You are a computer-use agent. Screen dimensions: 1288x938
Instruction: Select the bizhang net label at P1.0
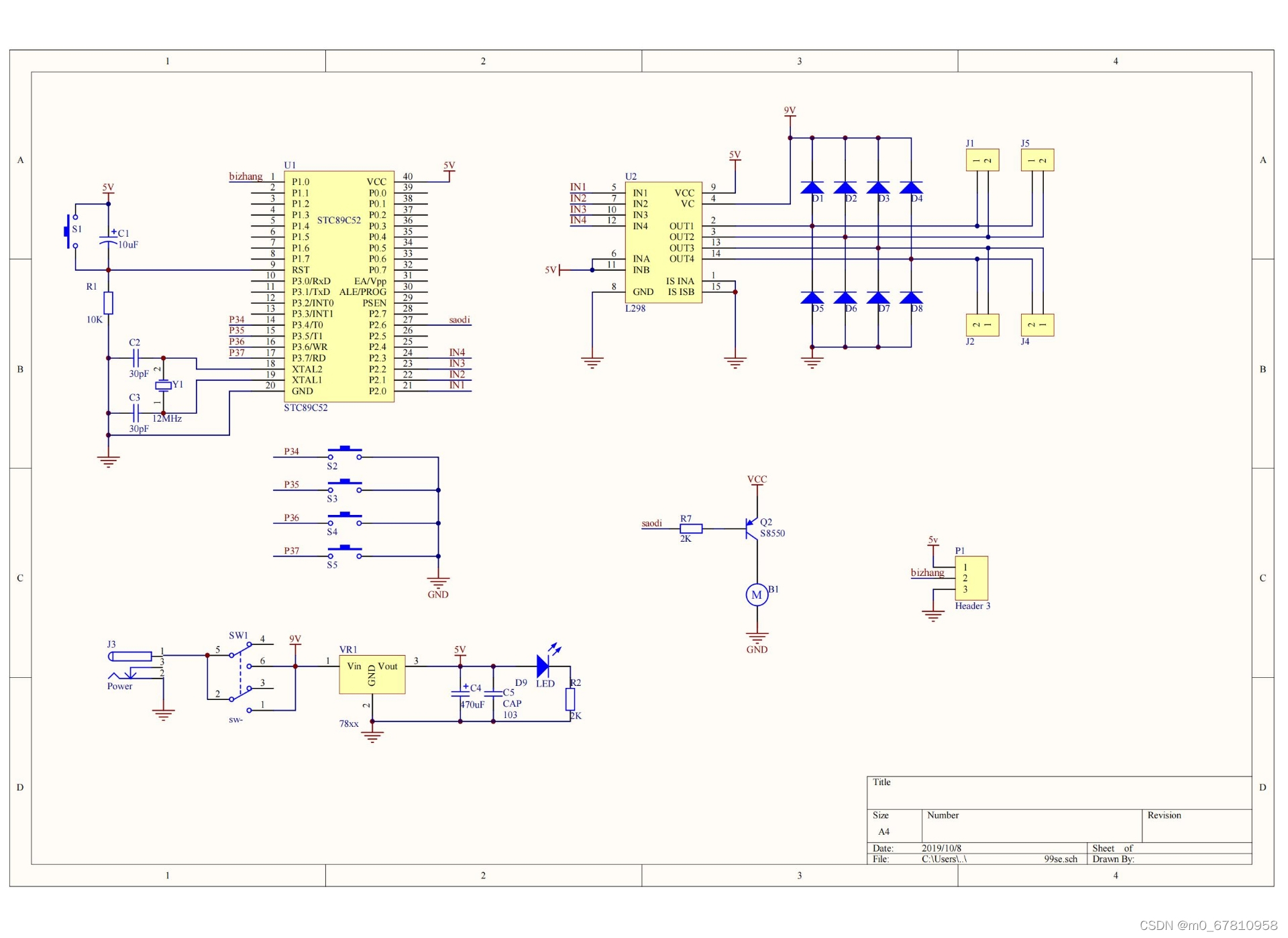[x=246, y=176]
